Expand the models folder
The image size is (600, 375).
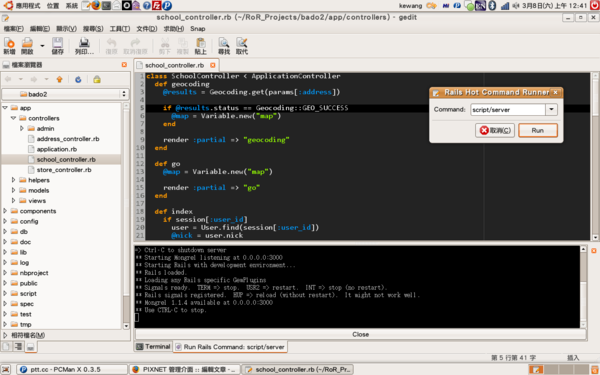pos(13,190)
